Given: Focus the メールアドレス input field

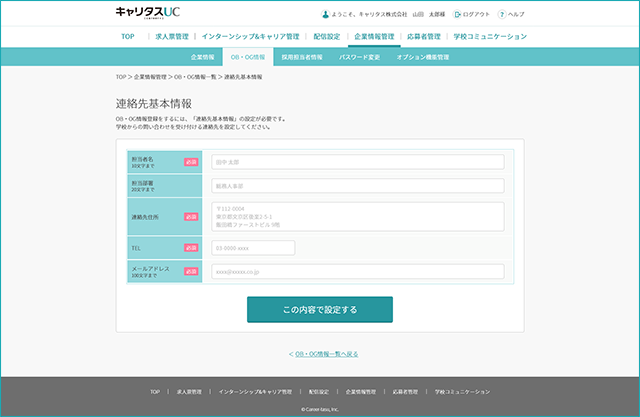Looking at the screenshot, I should click(358, 271).
